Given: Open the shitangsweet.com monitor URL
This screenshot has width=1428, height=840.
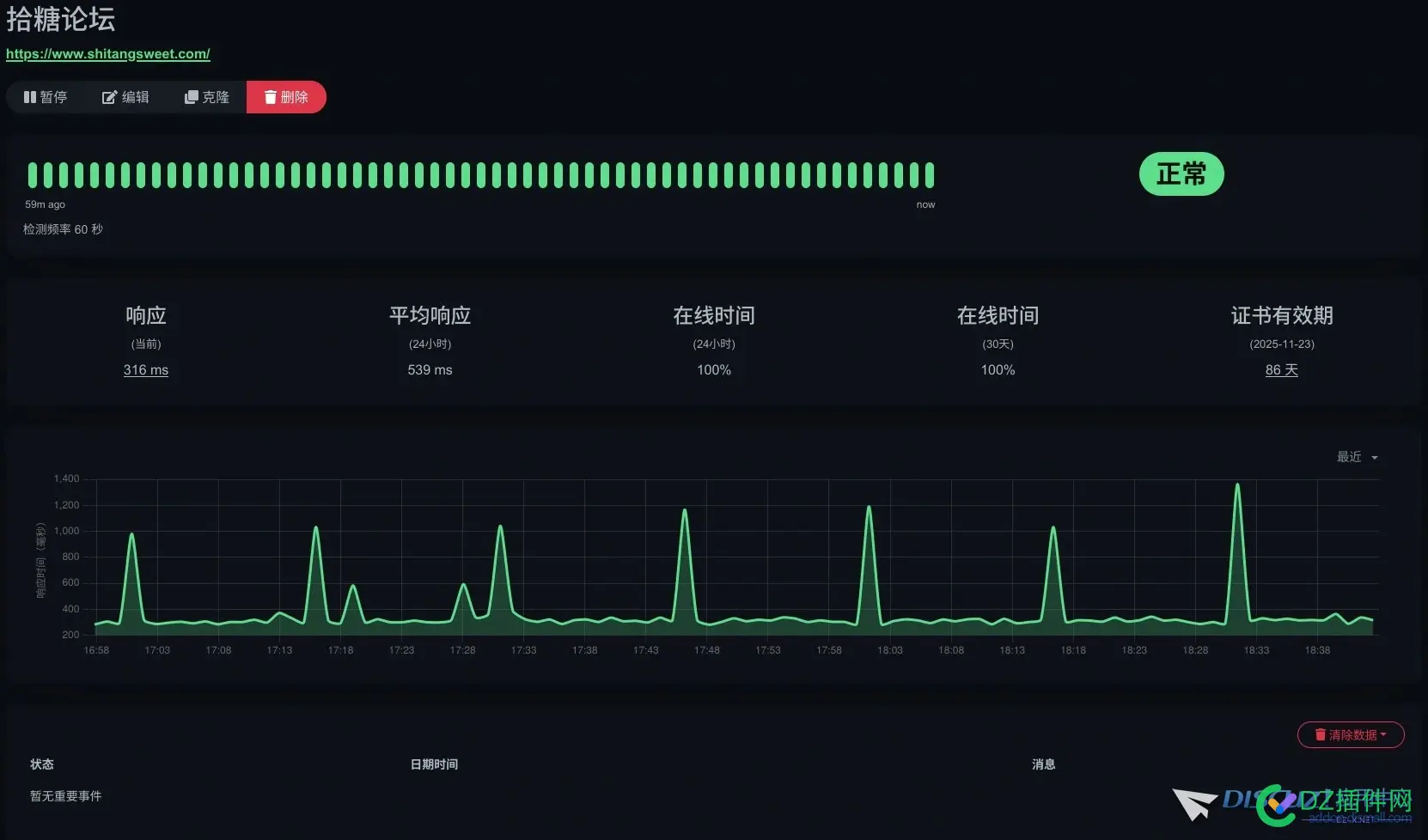Looking at the screenshot, I should coord(107,53).
